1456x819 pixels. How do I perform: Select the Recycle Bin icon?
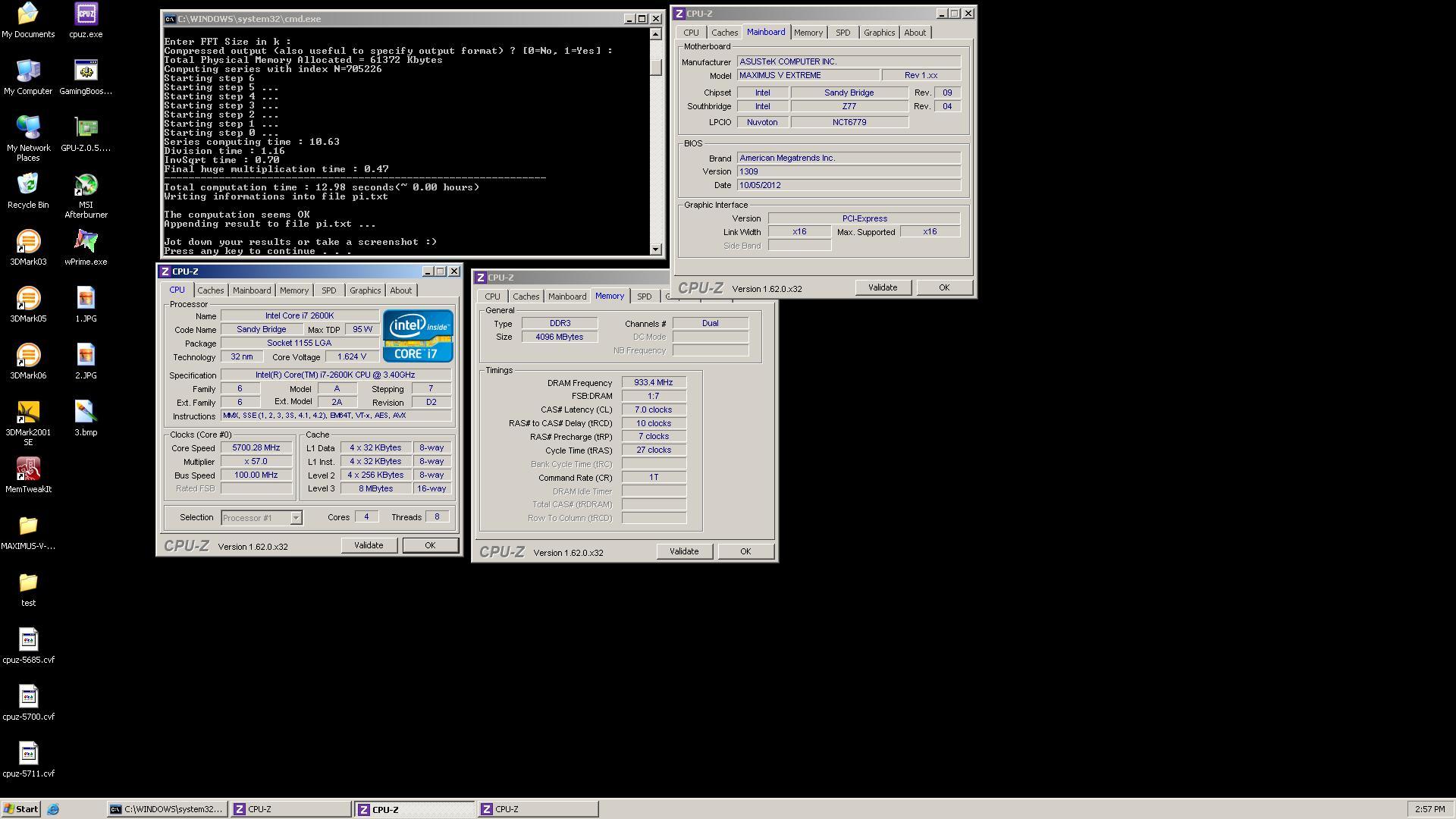pos(28,191)
